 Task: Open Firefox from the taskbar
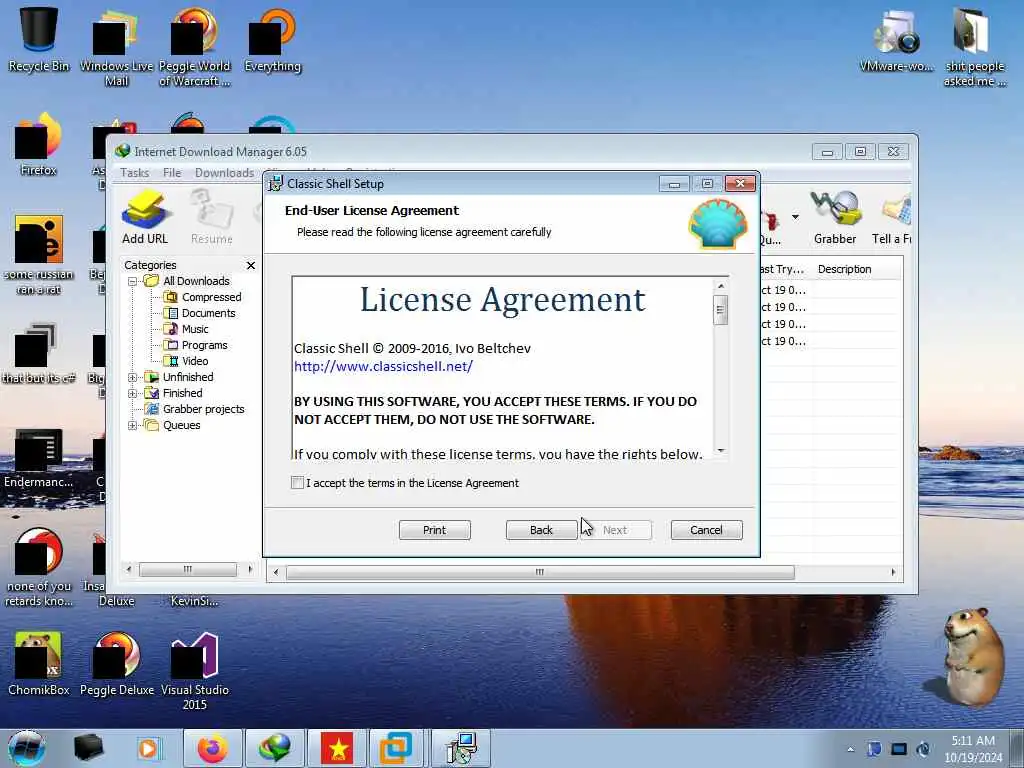click(x=212, y=748)
